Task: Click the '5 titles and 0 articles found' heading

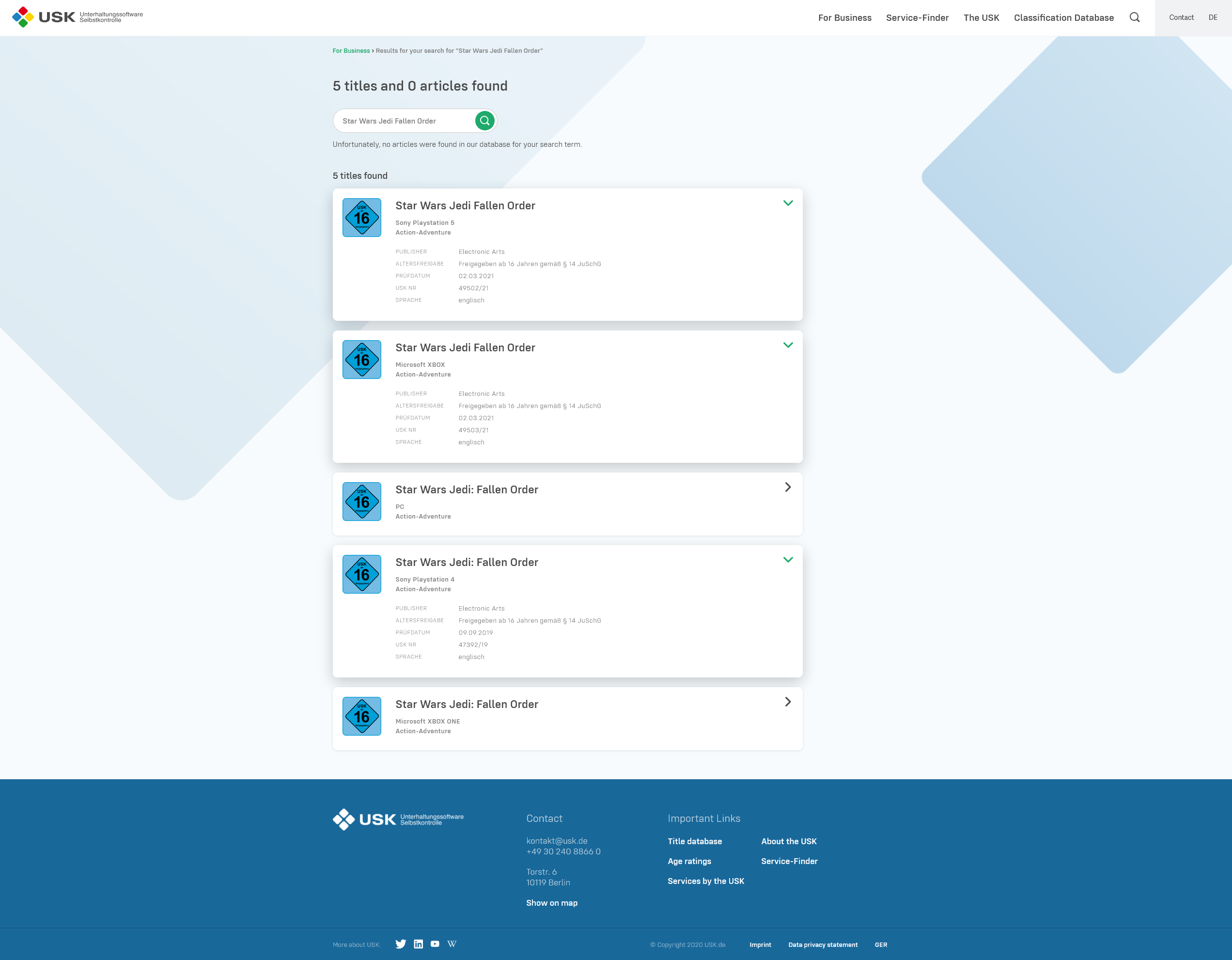Action: pyautogui.click(x=420, y=86)
